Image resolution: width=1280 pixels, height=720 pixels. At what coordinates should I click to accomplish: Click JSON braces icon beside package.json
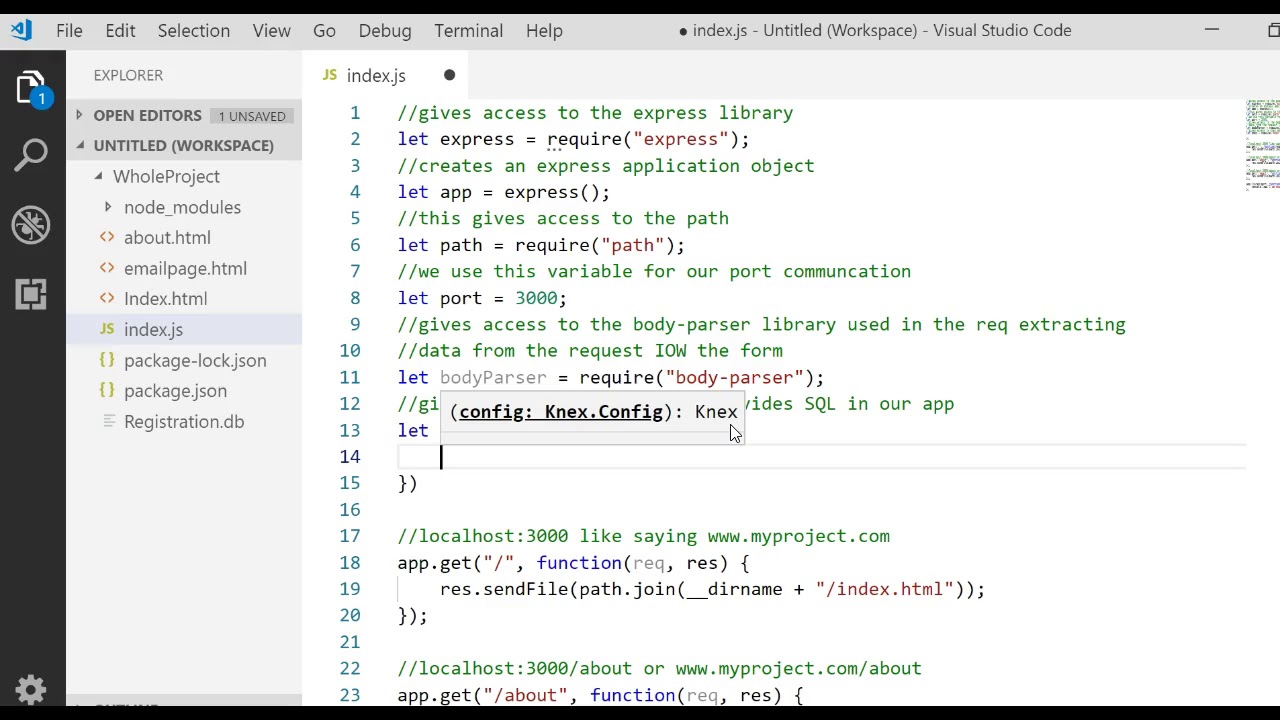107,391
